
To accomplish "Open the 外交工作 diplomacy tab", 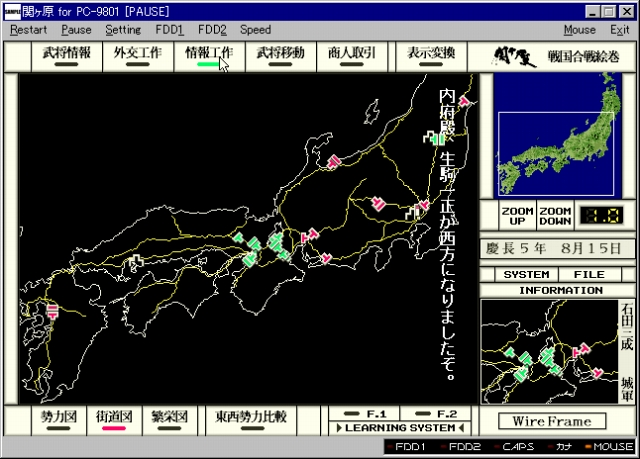I will click(137, 55).
